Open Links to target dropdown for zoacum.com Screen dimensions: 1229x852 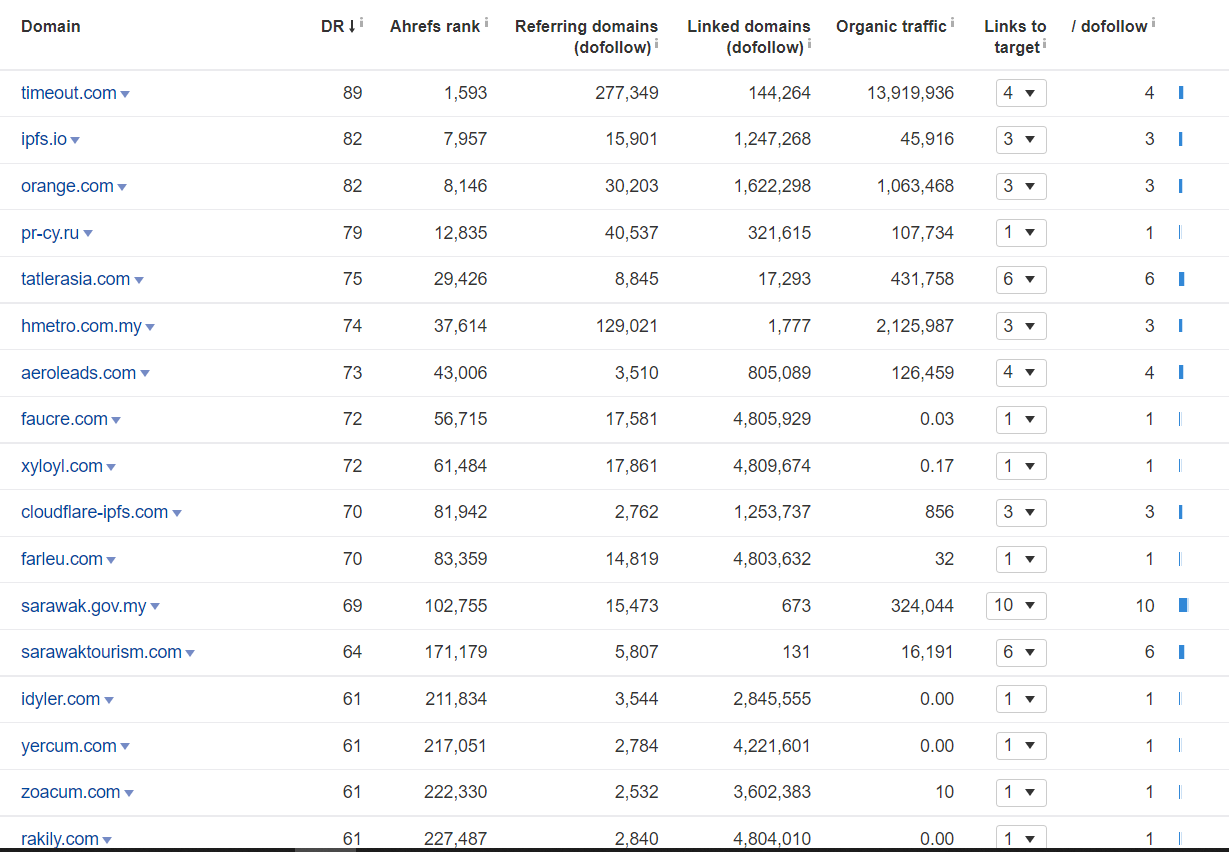tap(1021, 792)
